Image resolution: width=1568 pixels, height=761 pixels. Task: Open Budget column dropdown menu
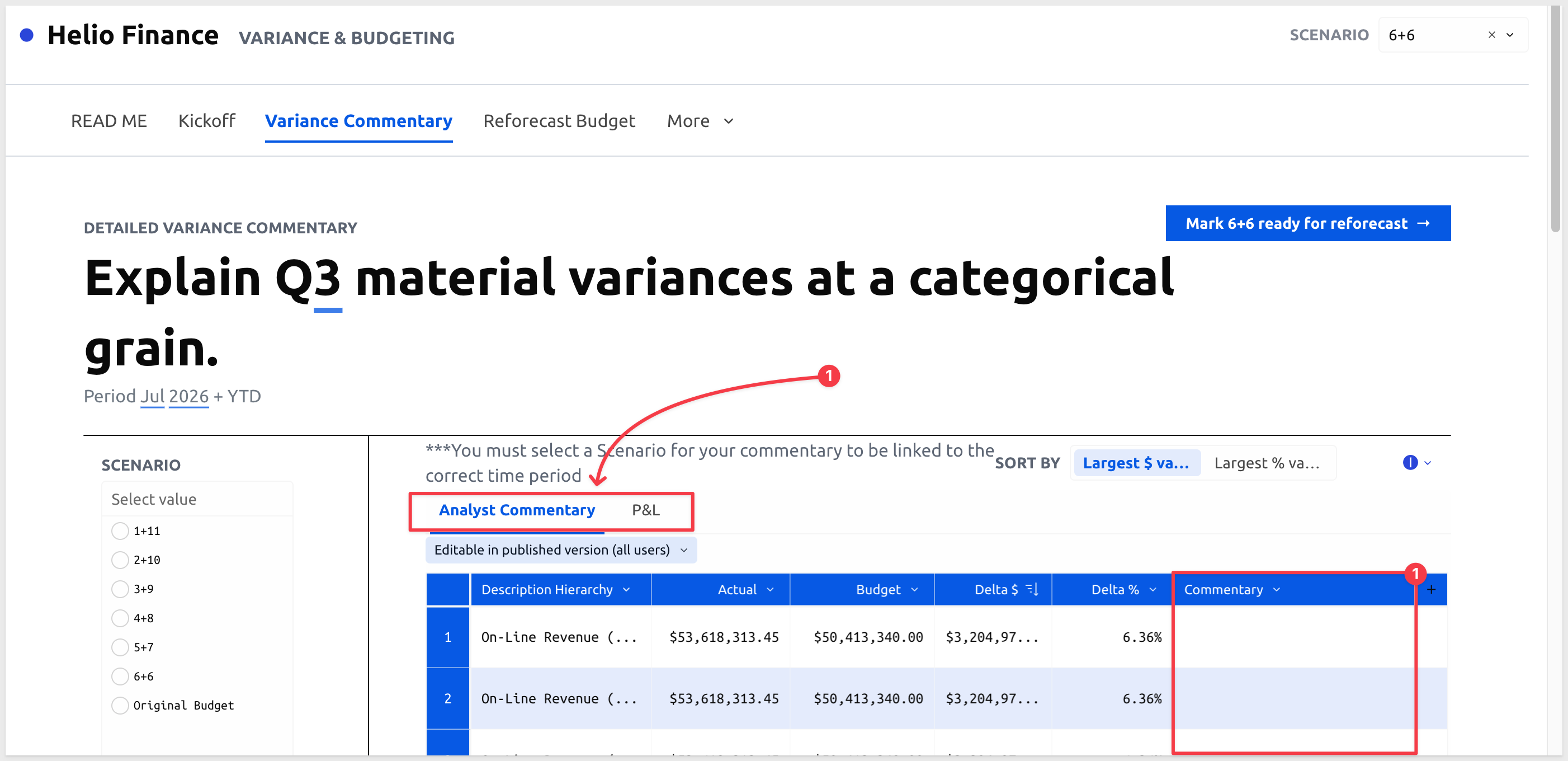914,590
